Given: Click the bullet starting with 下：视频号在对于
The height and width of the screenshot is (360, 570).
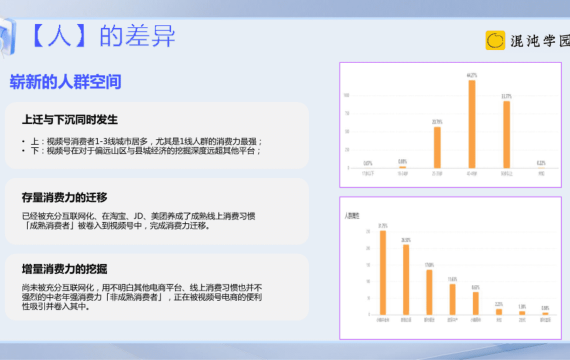Looking at the screenshot, I should (x=141, y=151).
